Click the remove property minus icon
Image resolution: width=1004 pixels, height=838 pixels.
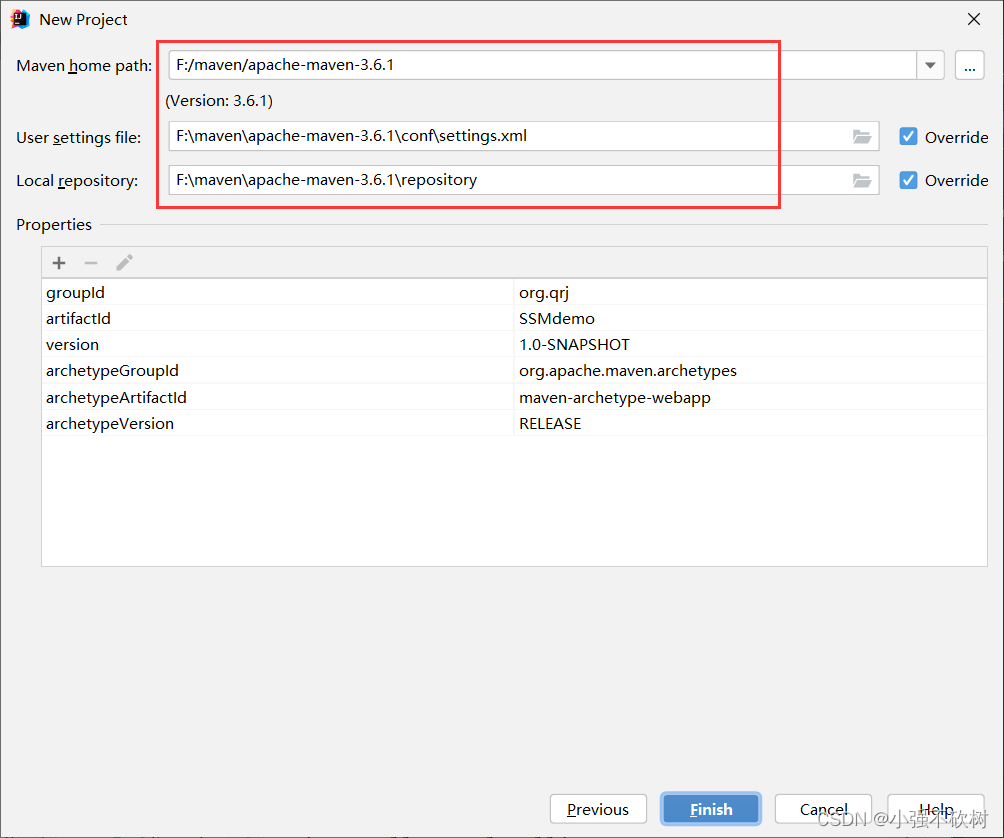point(91,262)
